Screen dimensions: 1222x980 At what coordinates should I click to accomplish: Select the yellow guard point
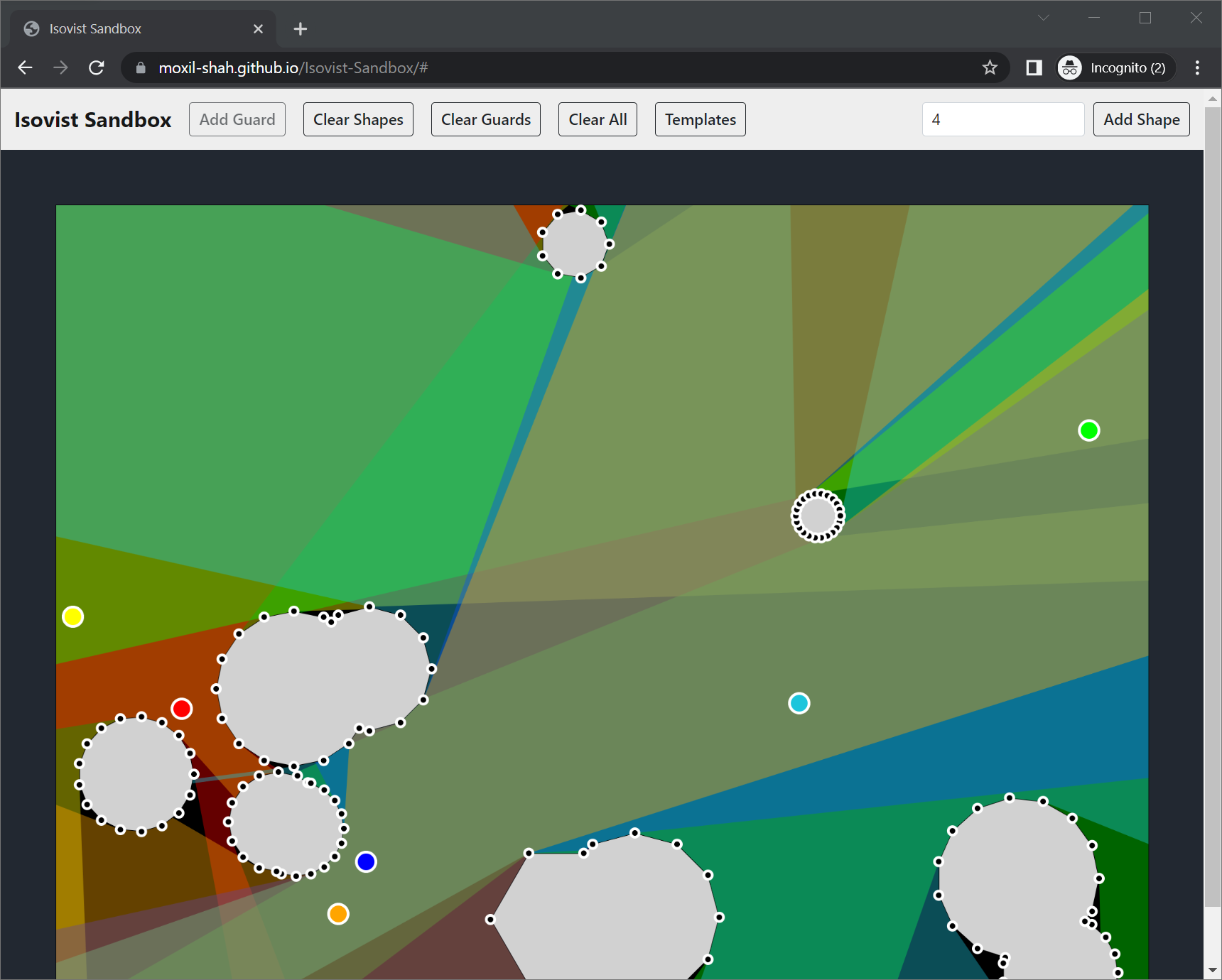coord(73,616)
